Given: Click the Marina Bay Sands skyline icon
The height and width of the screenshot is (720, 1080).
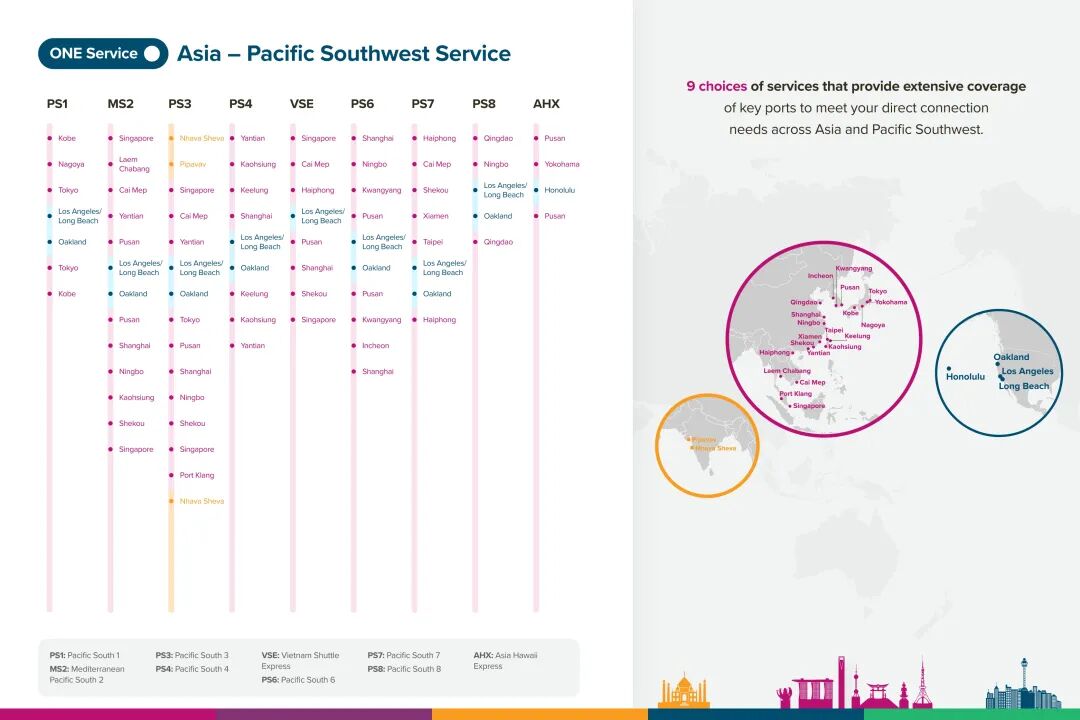Looking at the screenshot, I should pos(807,691).
